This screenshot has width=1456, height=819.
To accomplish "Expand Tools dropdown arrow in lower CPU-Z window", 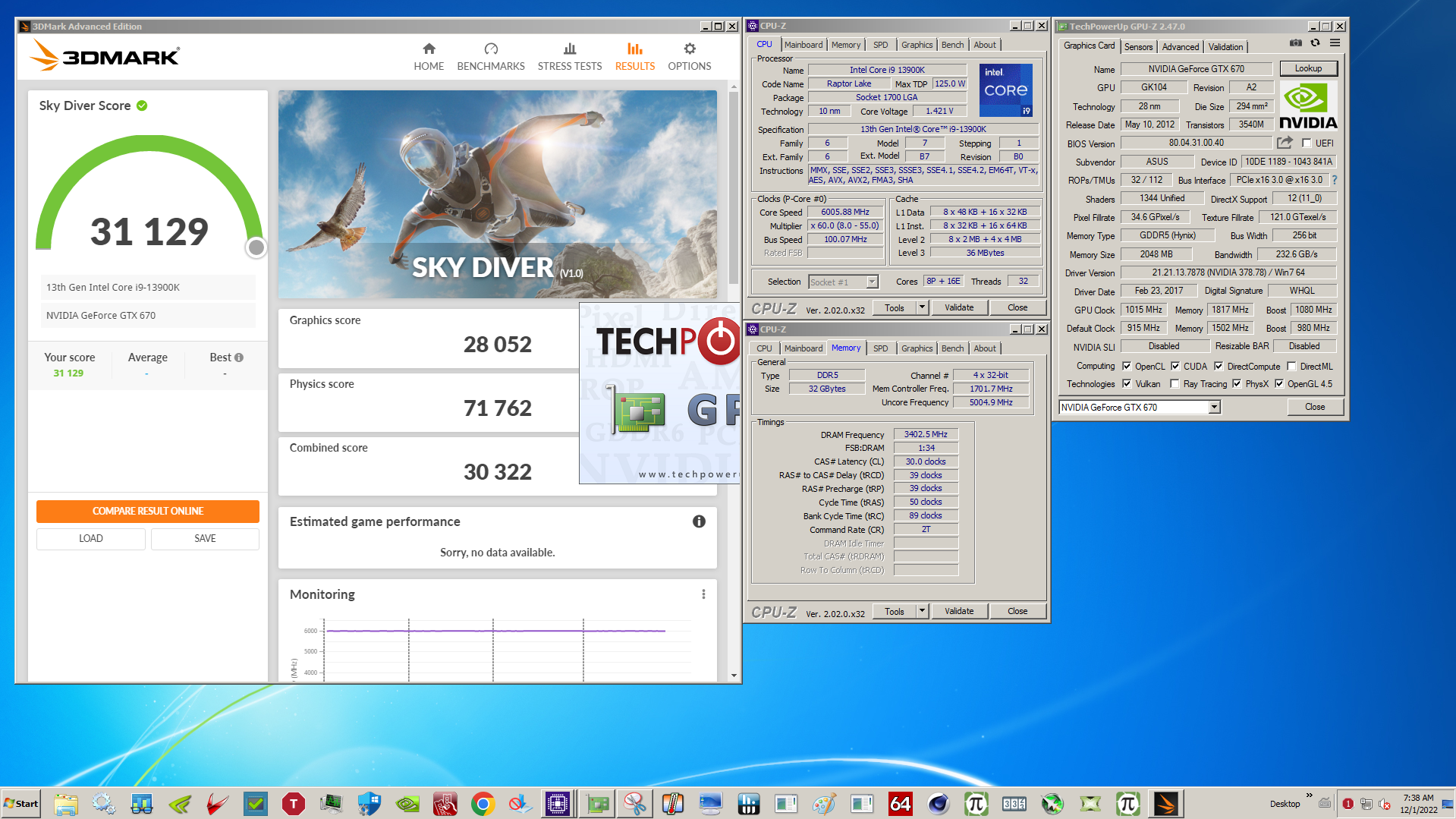I will (922, 611).
